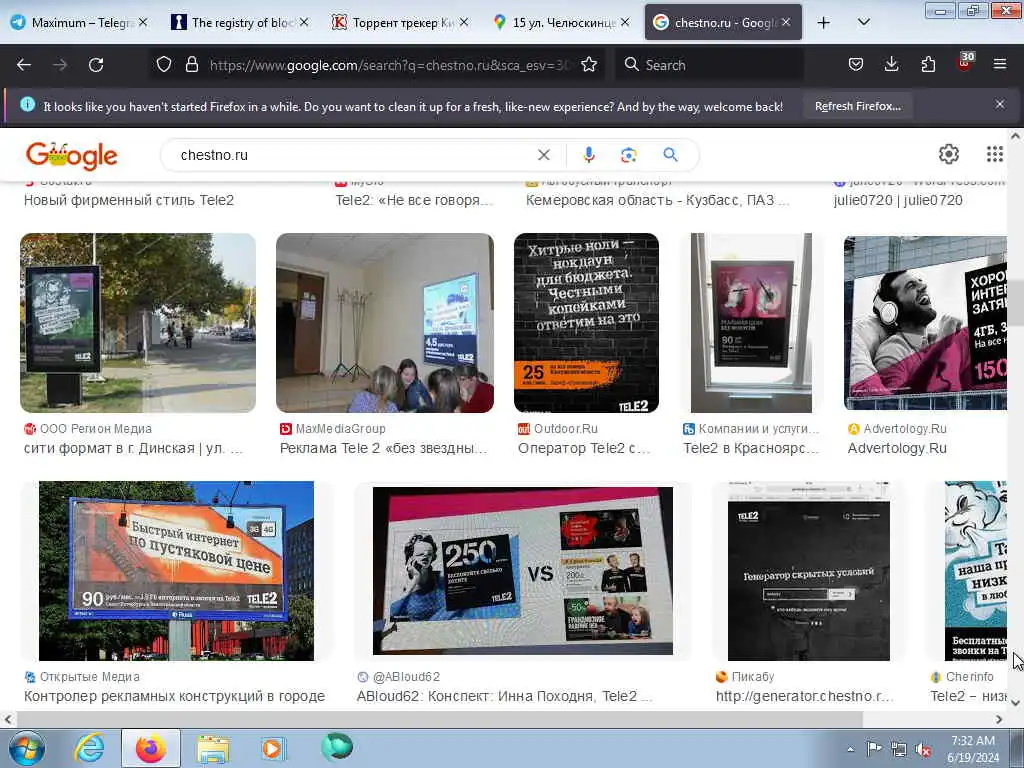Click the Refresh Firefox button
The image size is (1024, 768).
[x=857, y=106]
